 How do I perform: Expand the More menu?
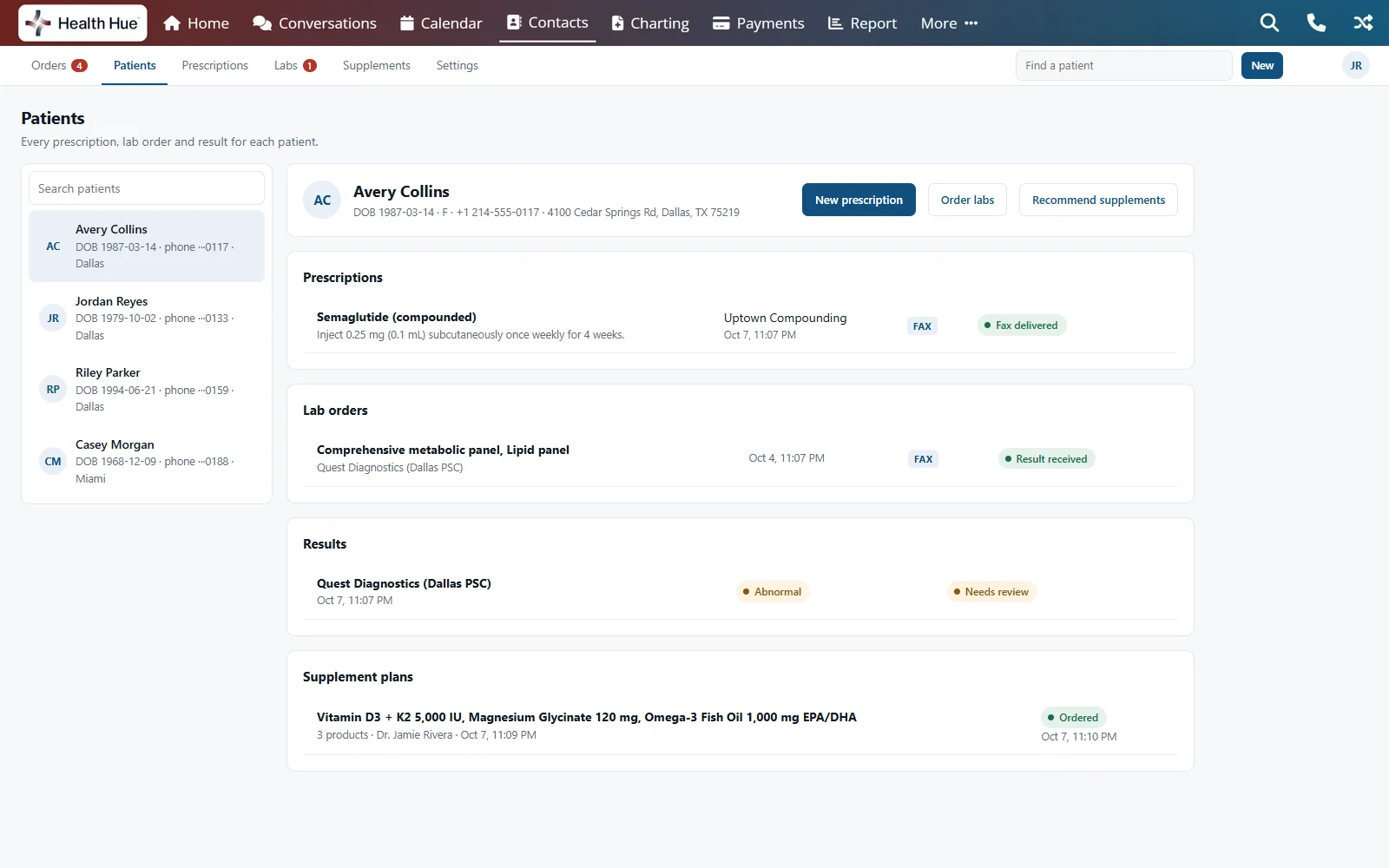coord(949,23)
